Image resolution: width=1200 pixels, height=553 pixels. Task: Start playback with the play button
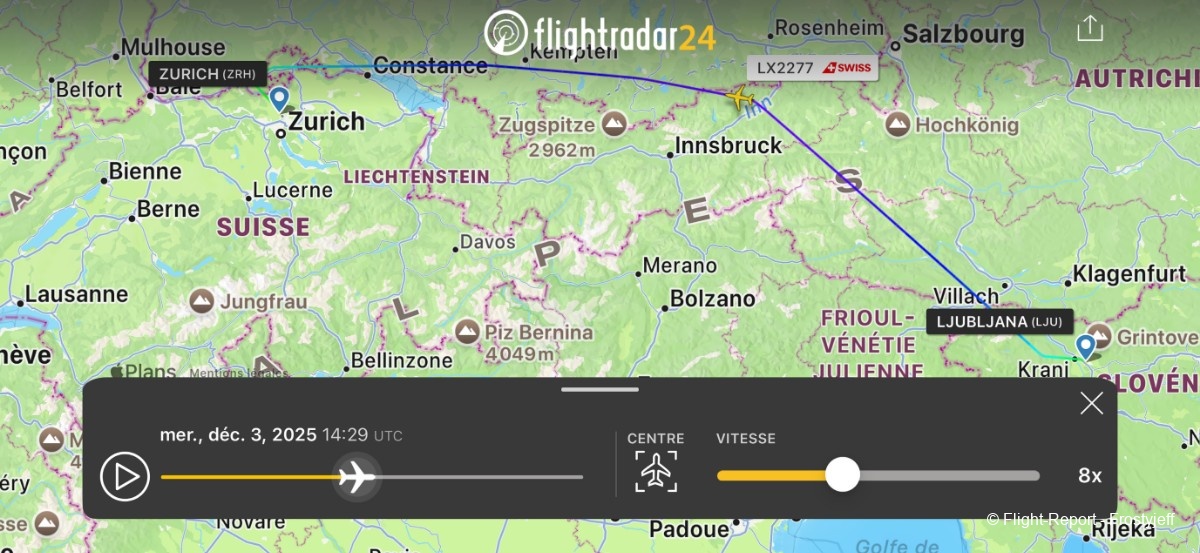click(x=125, y=476)
